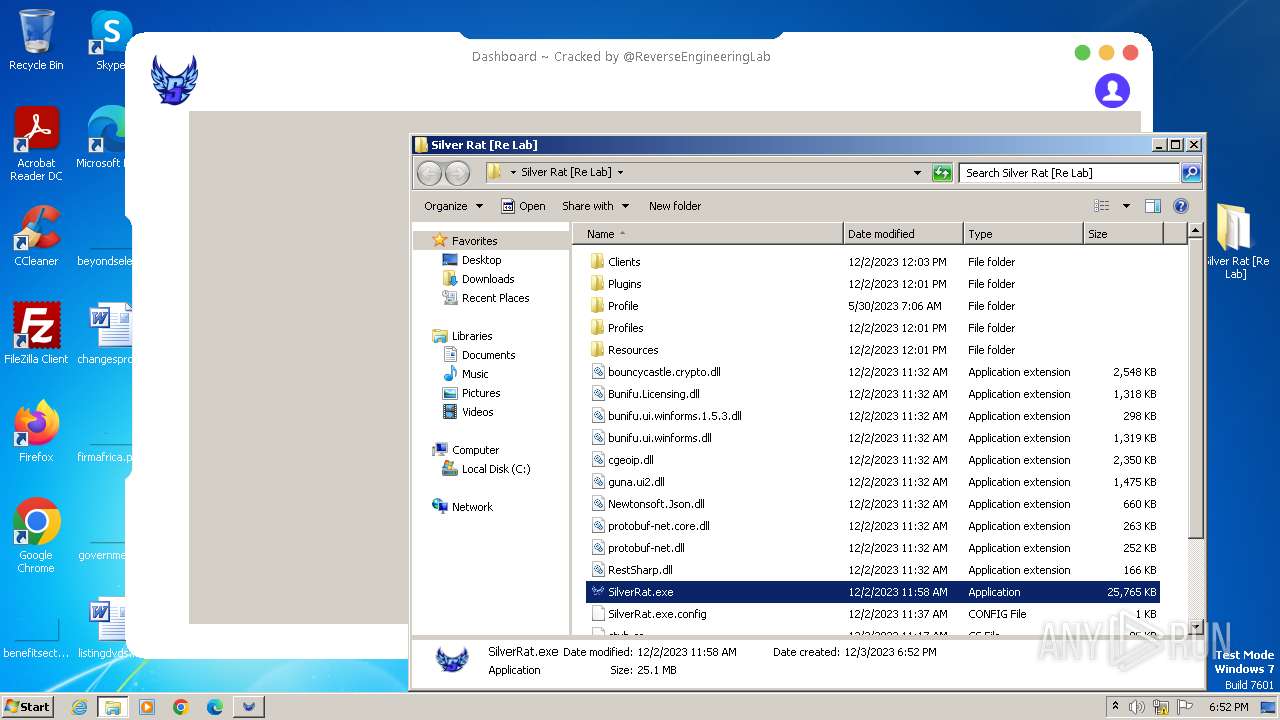The height and width of the screenshot is (720, 1280).
Task: Open the Plugins folder
Action: (x=624, y=284)
